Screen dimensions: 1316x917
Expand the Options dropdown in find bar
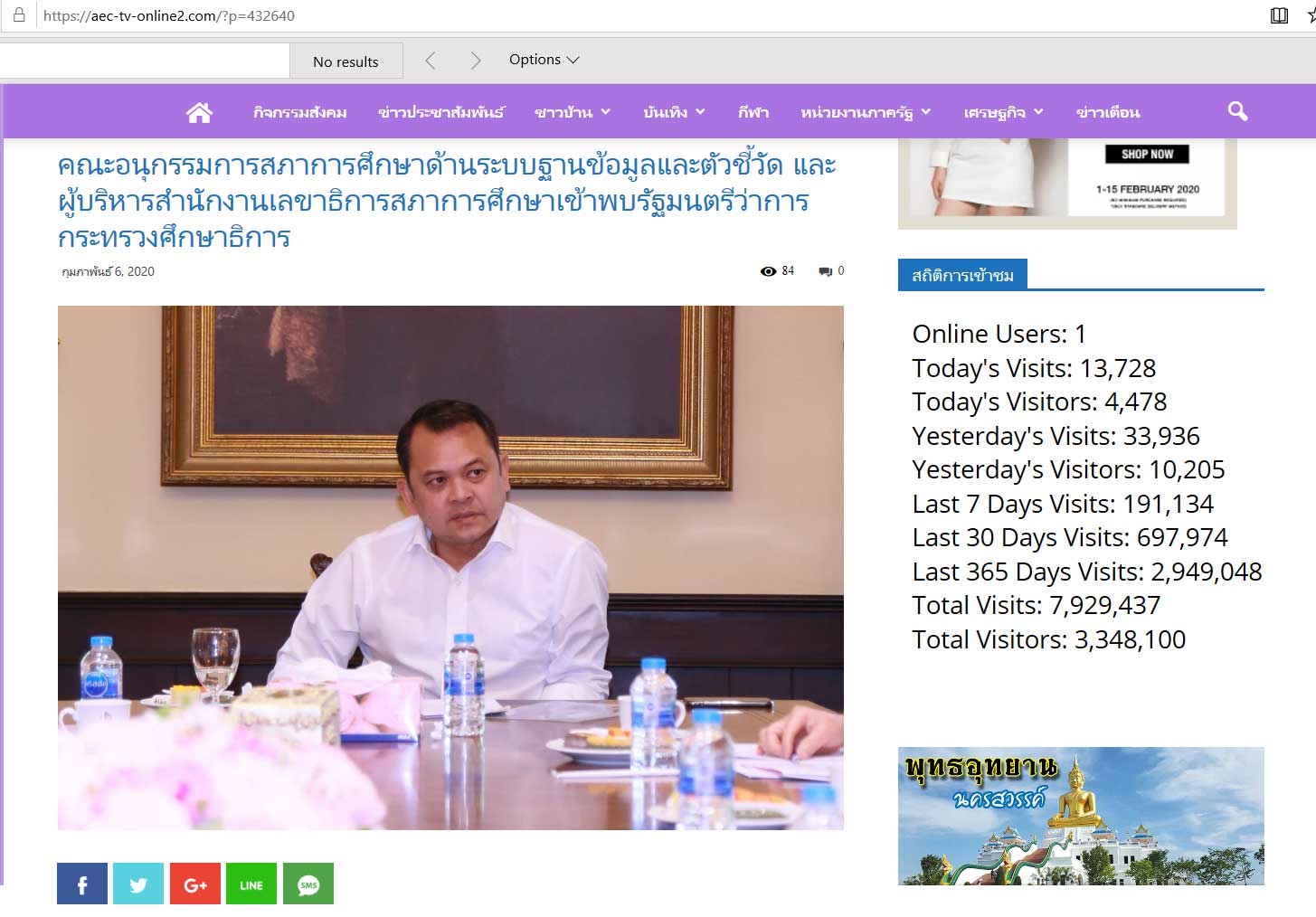coord(544,60)
